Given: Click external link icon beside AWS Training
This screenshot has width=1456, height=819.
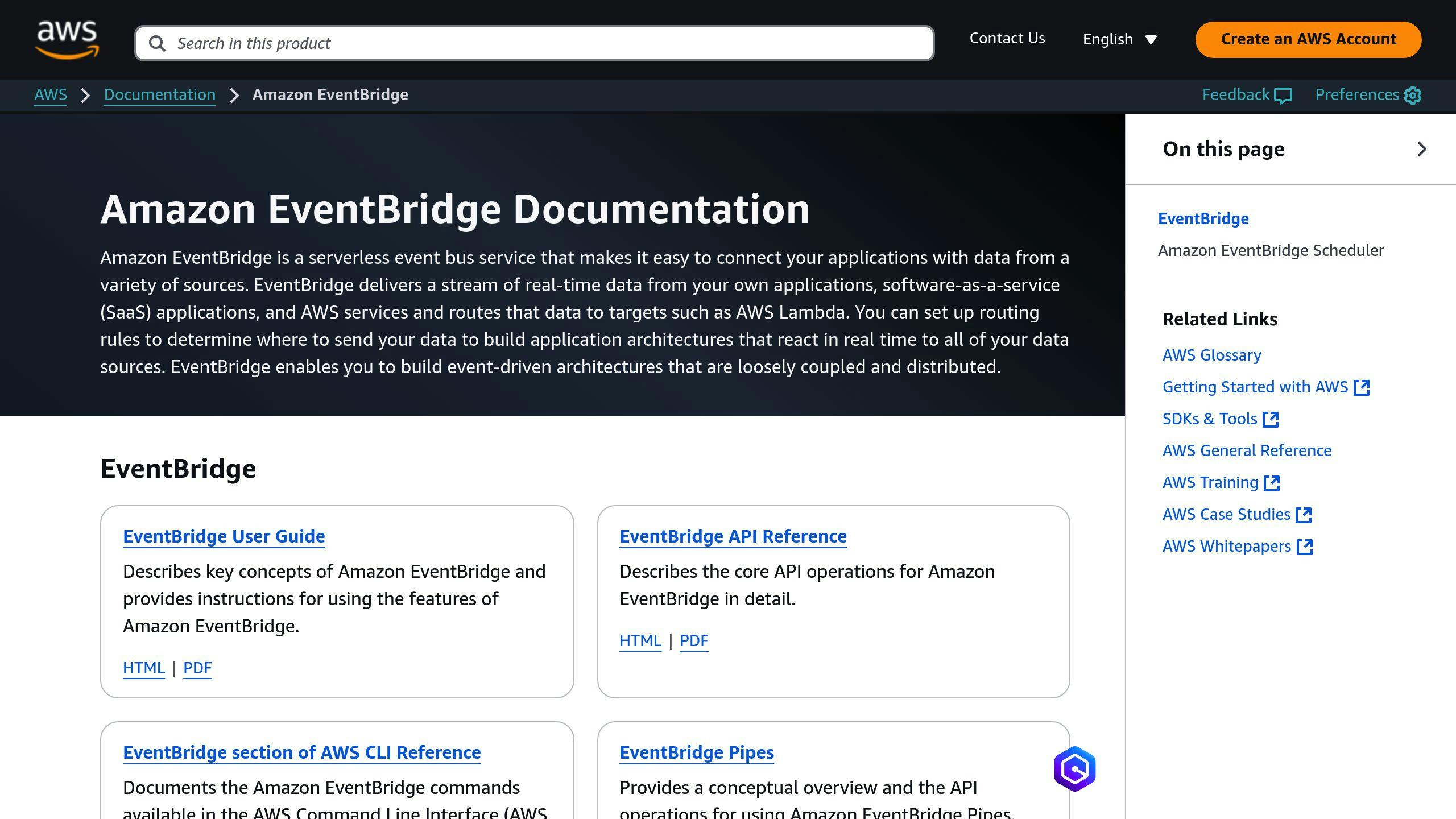Looking at the screenshot, I should pyautogui.click(x=1272, y=483).
